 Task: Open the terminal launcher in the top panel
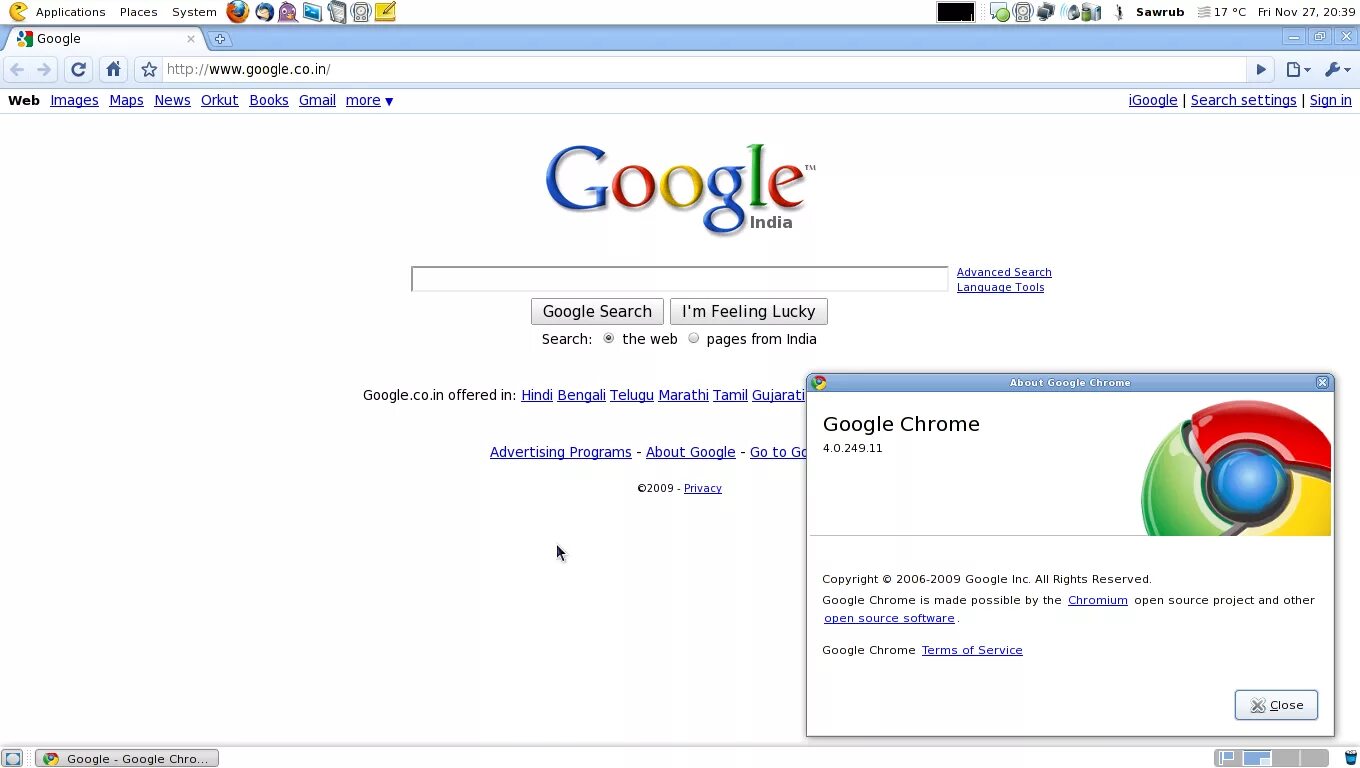[313, 12]
